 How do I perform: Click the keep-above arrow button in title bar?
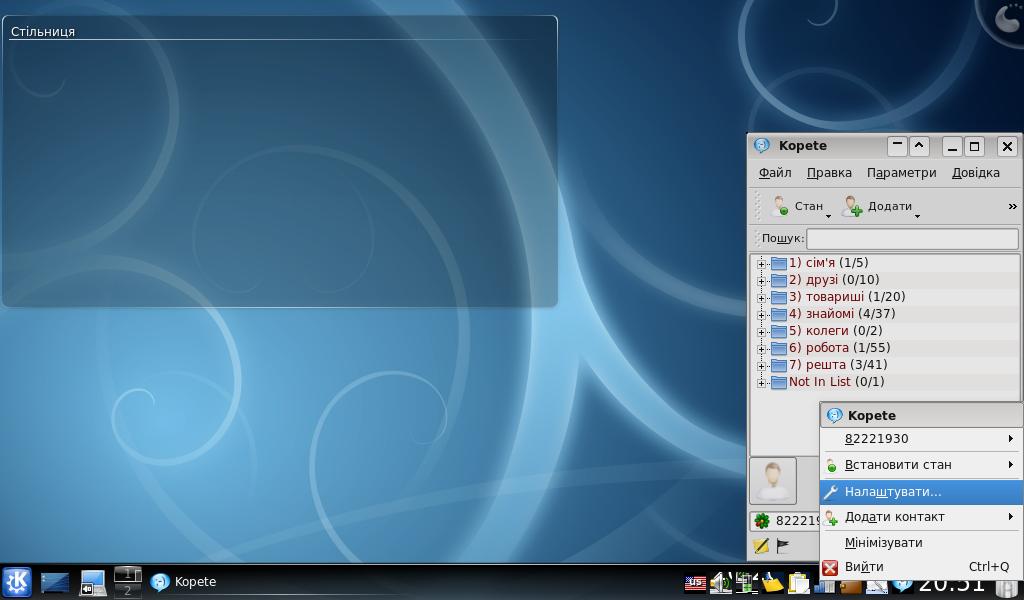919,146
